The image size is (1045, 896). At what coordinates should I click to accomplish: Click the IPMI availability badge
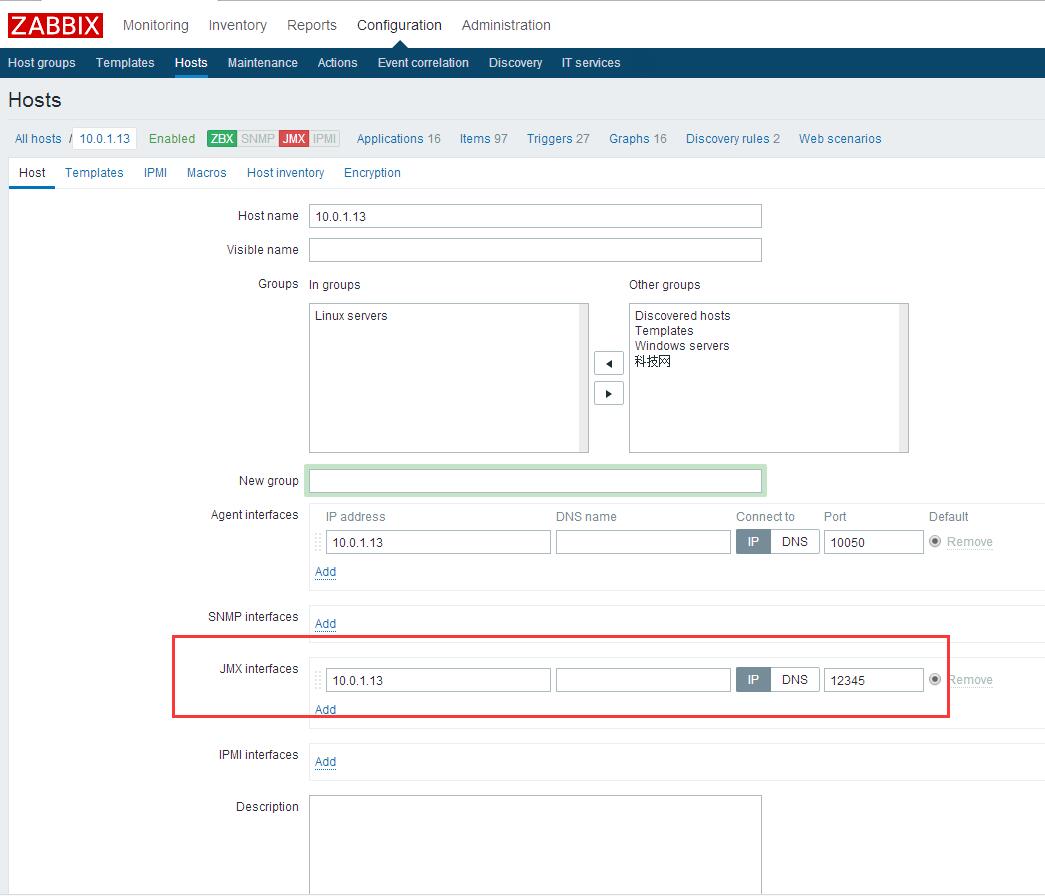[325, 139]
